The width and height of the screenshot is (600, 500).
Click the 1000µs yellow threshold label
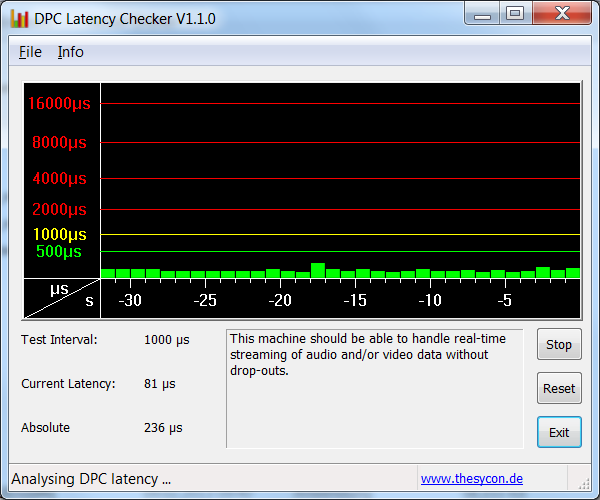(60, 234)
